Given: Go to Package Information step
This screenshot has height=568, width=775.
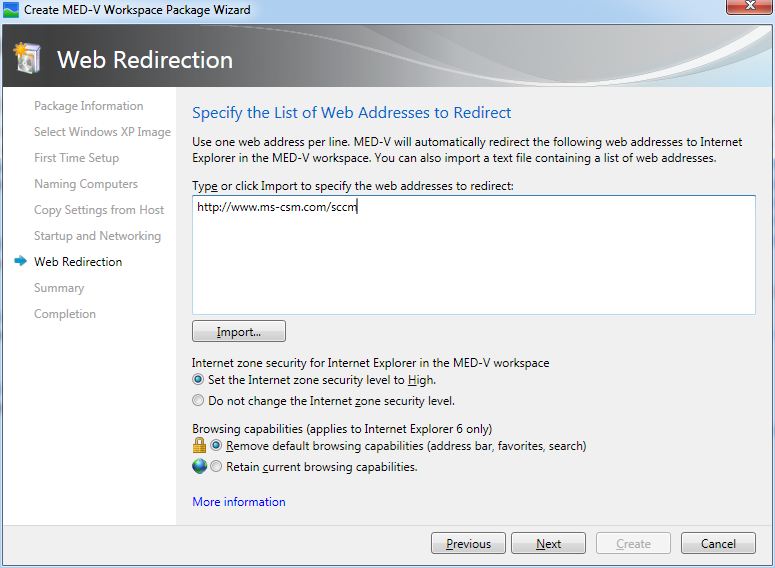Looking at the screenshot, I should [x=88, y=106].
